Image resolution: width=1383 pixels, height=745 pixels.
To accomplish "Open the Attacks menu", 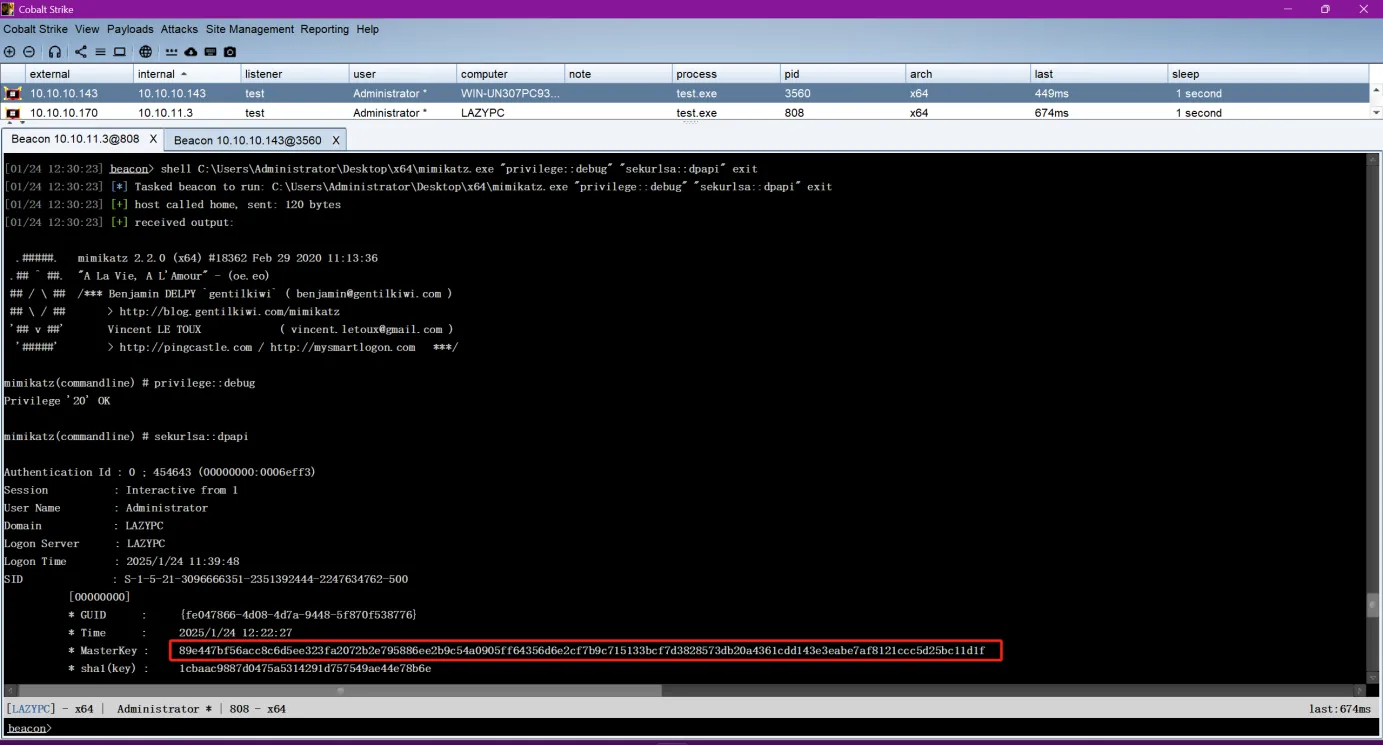I will [180, 29].
